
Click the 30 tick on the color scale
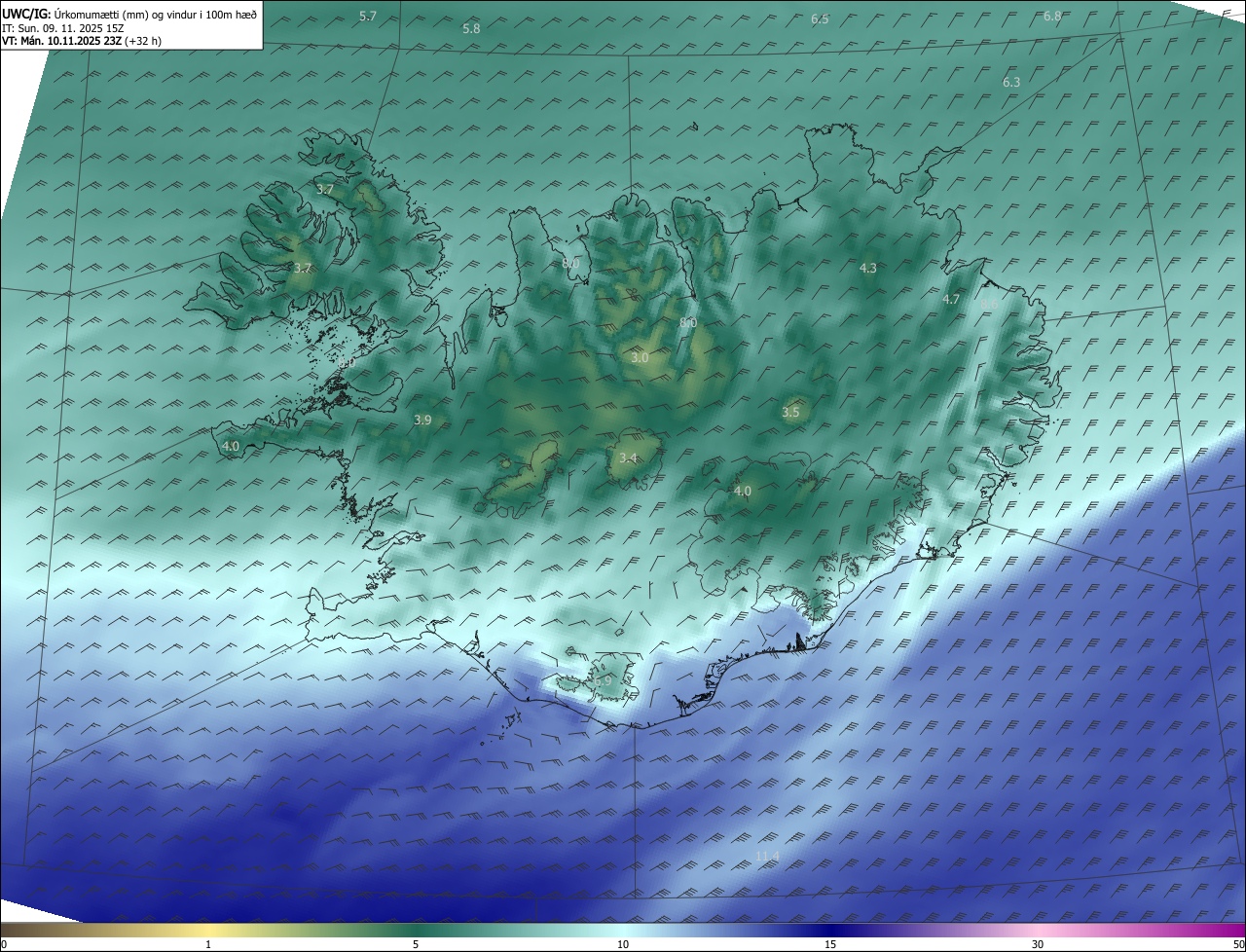1038,944
